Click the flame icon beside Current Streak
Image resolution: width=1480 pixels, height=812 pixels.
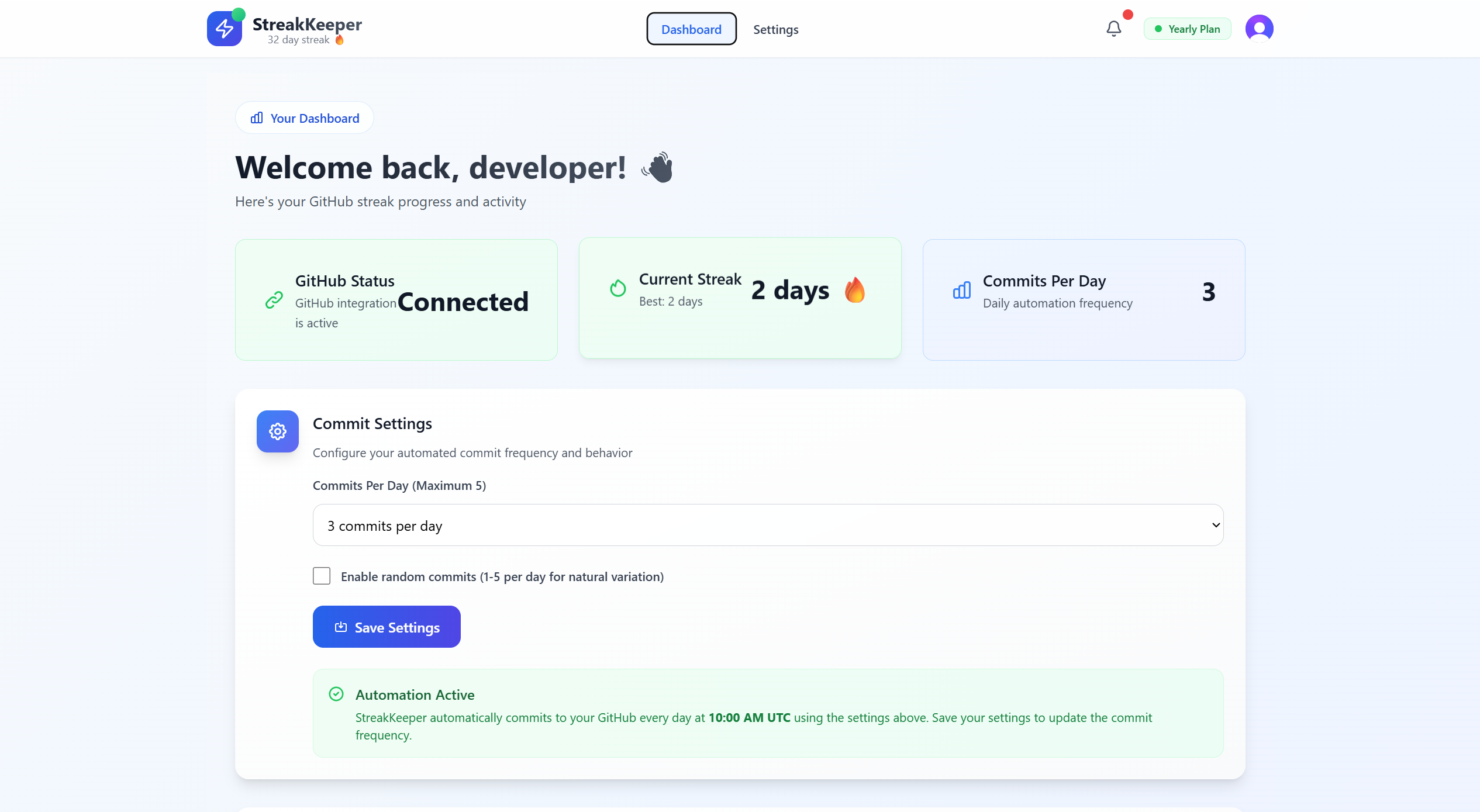coord(617,289)
